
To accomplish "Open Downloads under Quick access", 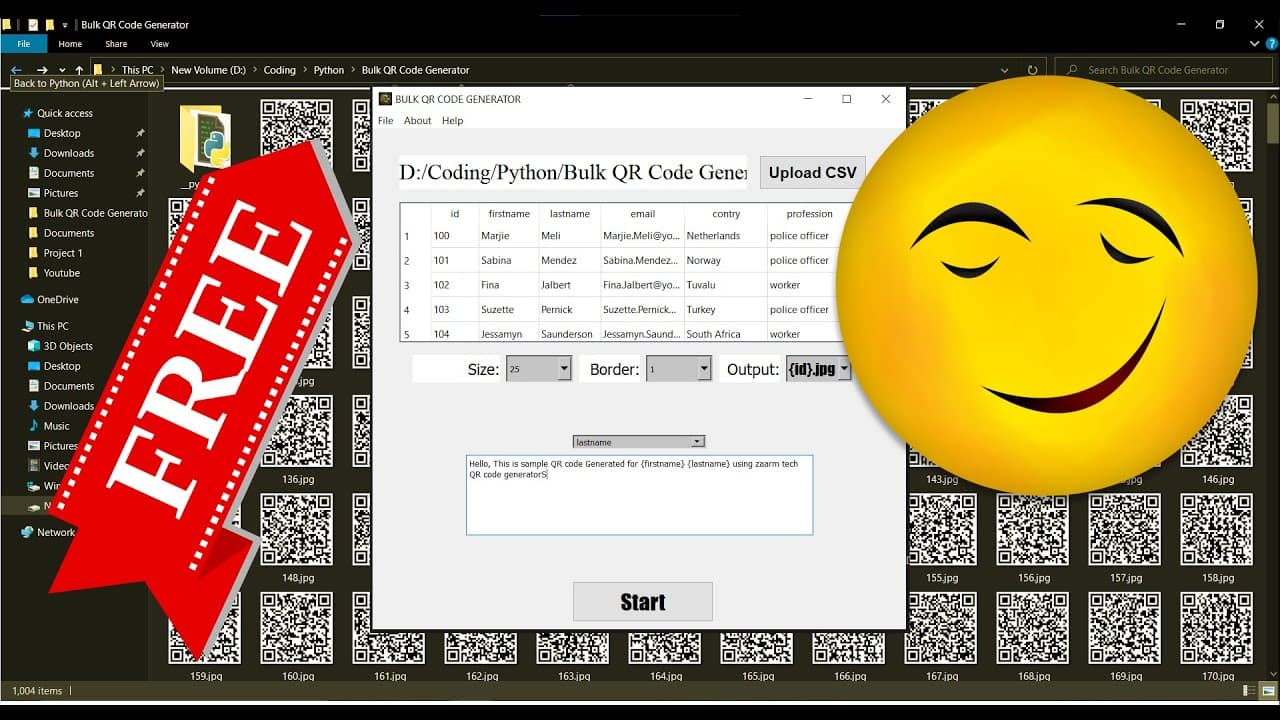I will tap(60, 153).
